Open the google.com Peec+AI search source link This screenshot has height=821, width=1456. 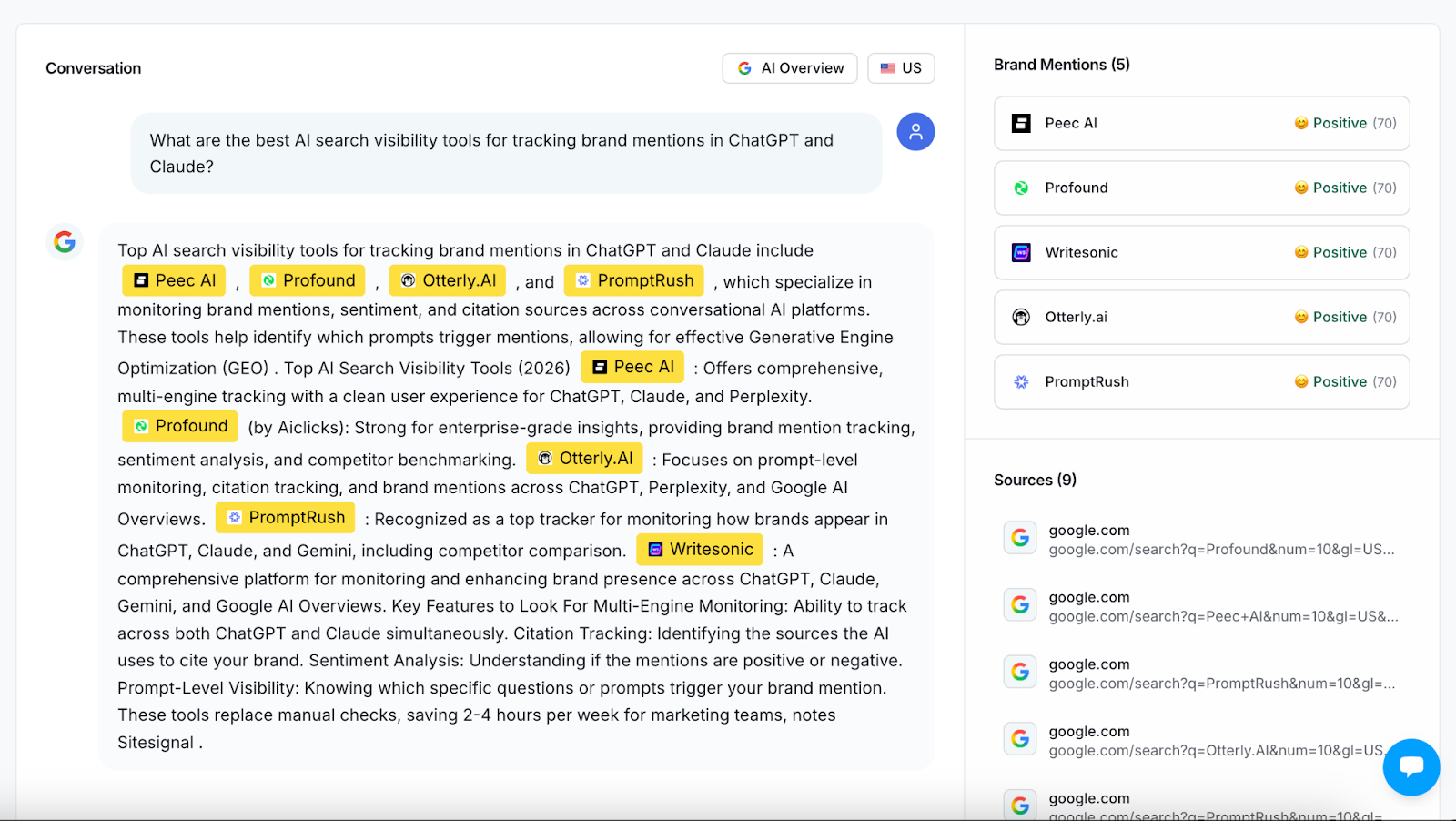coord(1222,617)
